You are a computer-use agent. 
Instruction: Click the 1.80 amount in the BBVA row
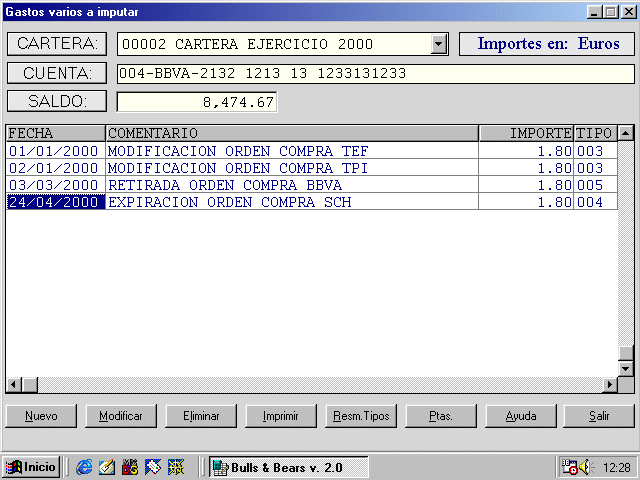tap(527, 185)
